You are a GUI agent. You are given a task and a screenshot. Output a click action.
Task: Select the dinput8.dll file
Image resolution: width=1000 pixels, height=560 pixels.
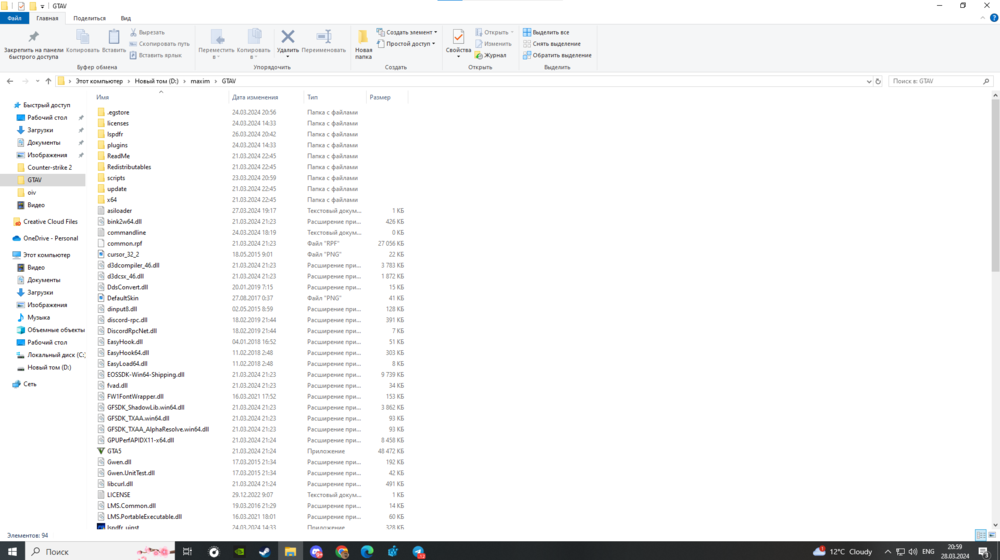coord(122,309)
